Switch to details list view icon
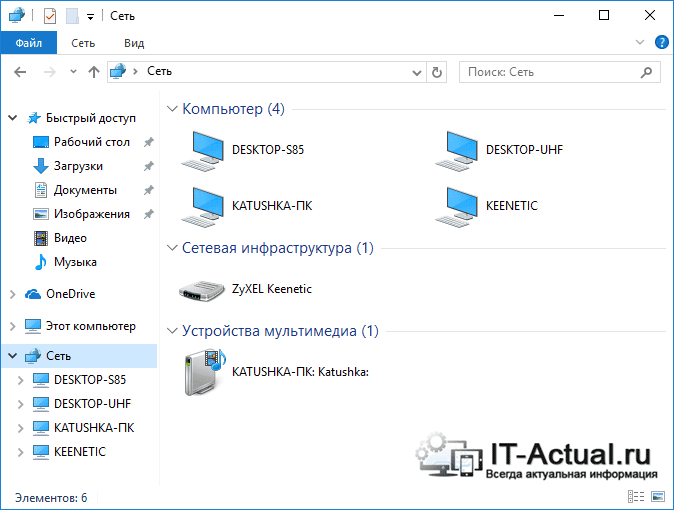The width and height of the screenshot is (674, 510). coord(636,497)
